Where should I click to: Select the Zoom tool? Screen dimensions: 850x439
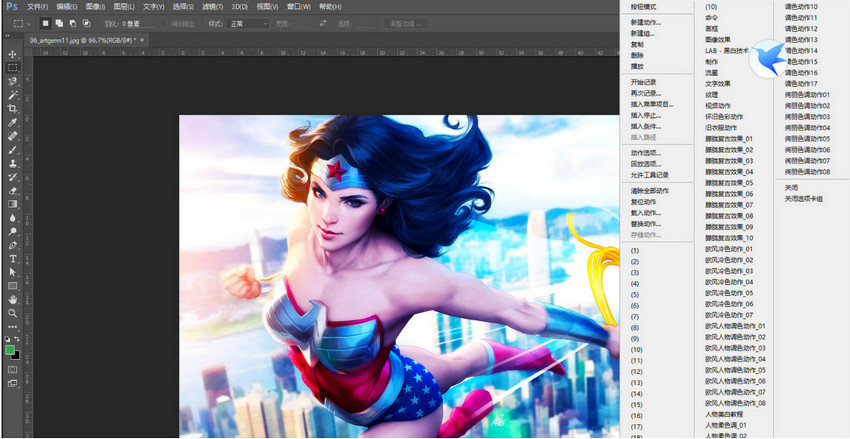12,313
